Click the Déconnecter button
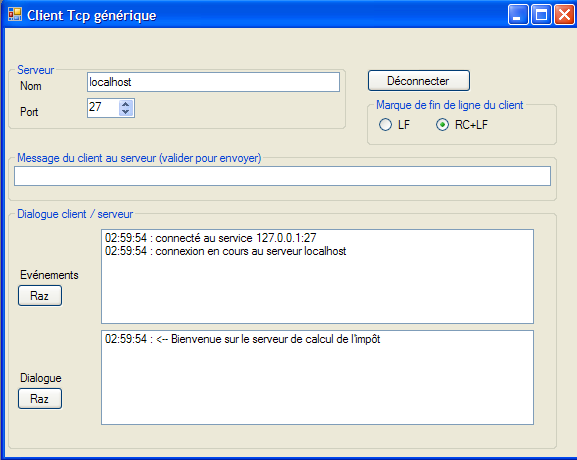The image size is (577, 460). 419,81
